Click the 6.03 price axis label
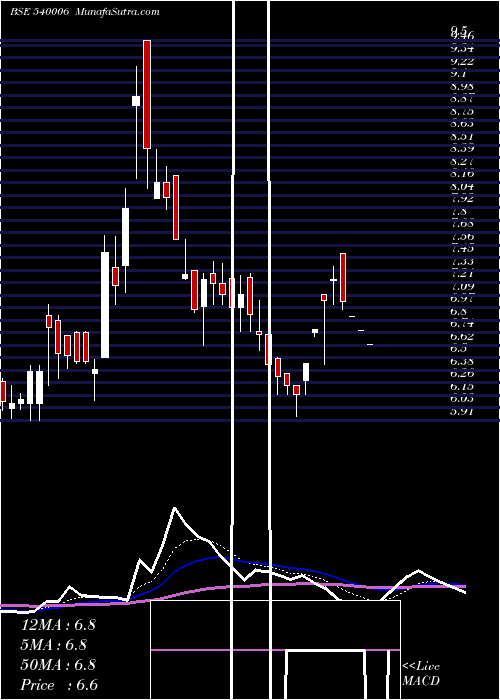This screenshot has width=500, height=700. coord(462,398)
